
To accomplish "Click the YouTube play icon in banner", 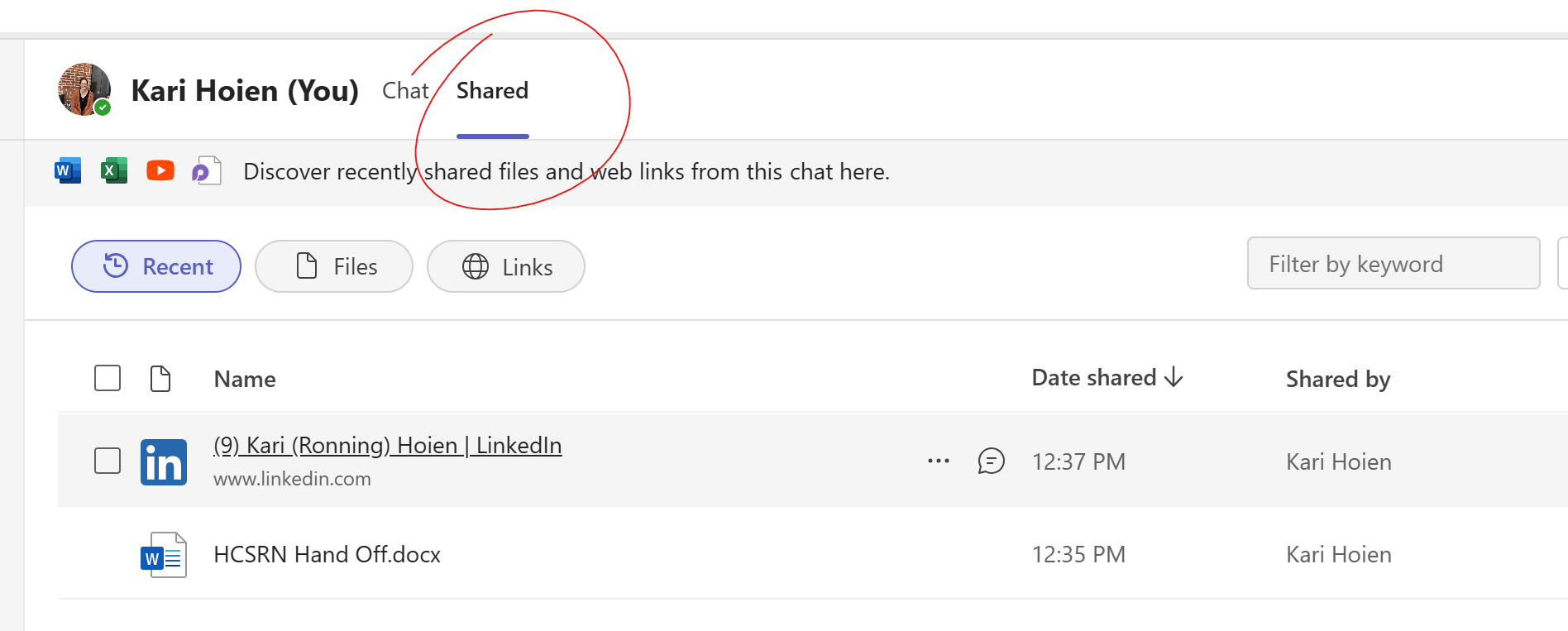I will (160, 170).
